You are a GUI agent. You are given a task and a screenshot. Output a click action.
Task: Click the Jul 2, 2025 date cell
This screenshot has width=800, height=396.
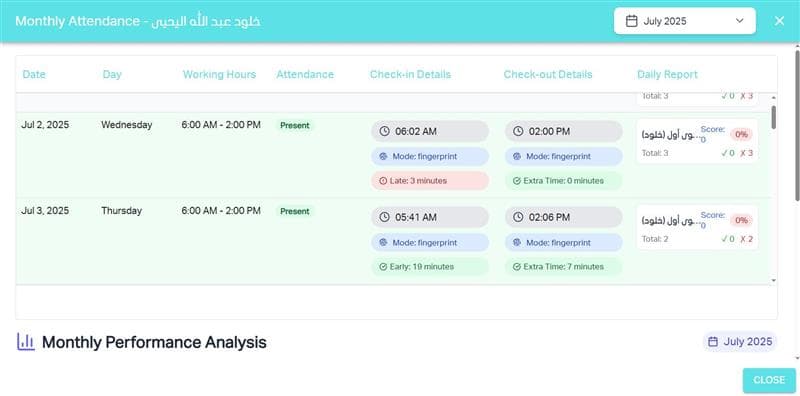tap(45, 125)
